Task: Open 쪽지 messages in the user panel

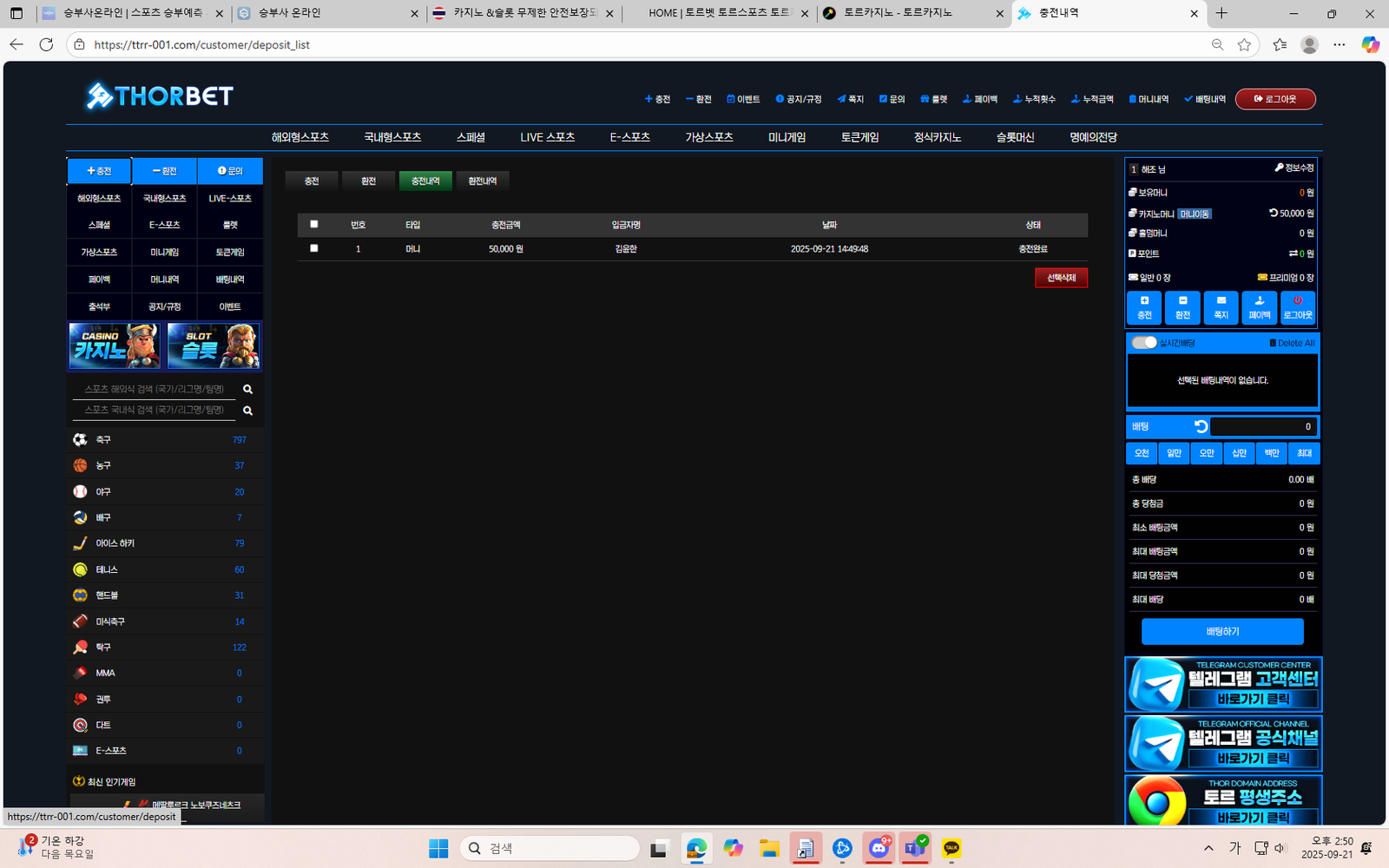Action: tap(1221, 307)
